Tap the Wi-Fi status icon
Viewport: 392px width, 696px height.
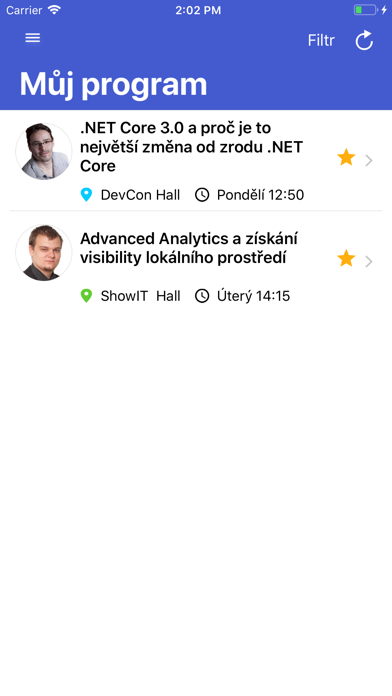(54, 10)
